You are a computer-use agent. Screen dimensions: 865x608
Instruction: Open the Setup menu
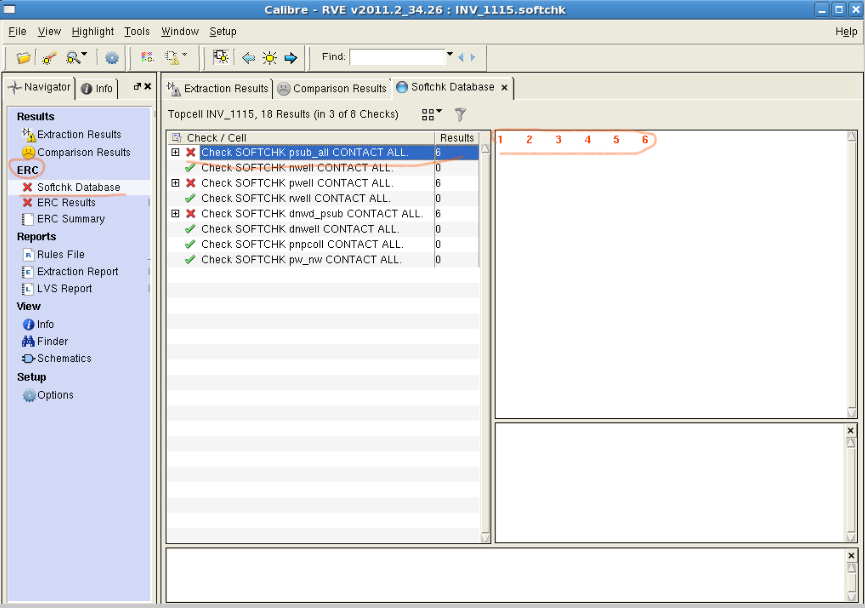pos(223,31)
